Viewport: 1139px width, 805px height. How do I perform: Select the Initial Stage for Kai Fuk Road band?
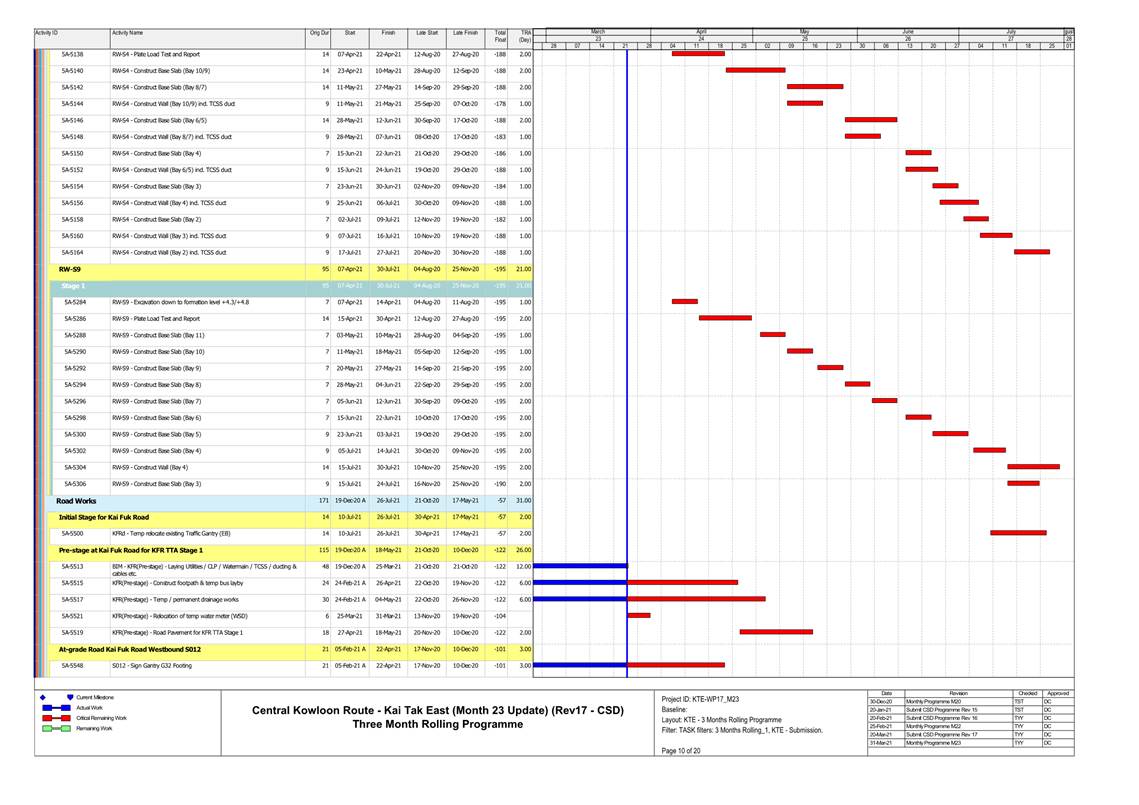click(104, 517)
